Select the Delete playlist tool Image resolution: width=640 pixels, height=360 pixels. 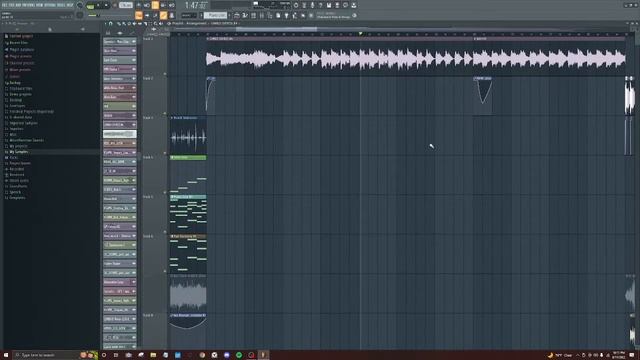click(x=129, y=24)
